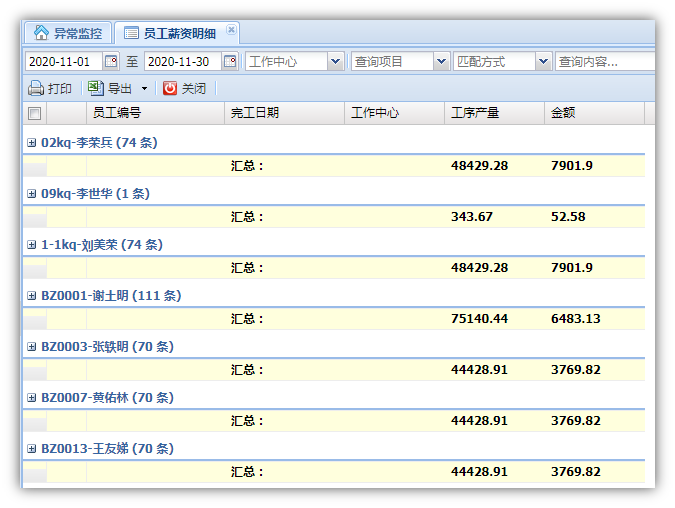Open calendar picker for start date
675x508 pixels.
pos(111,62)
